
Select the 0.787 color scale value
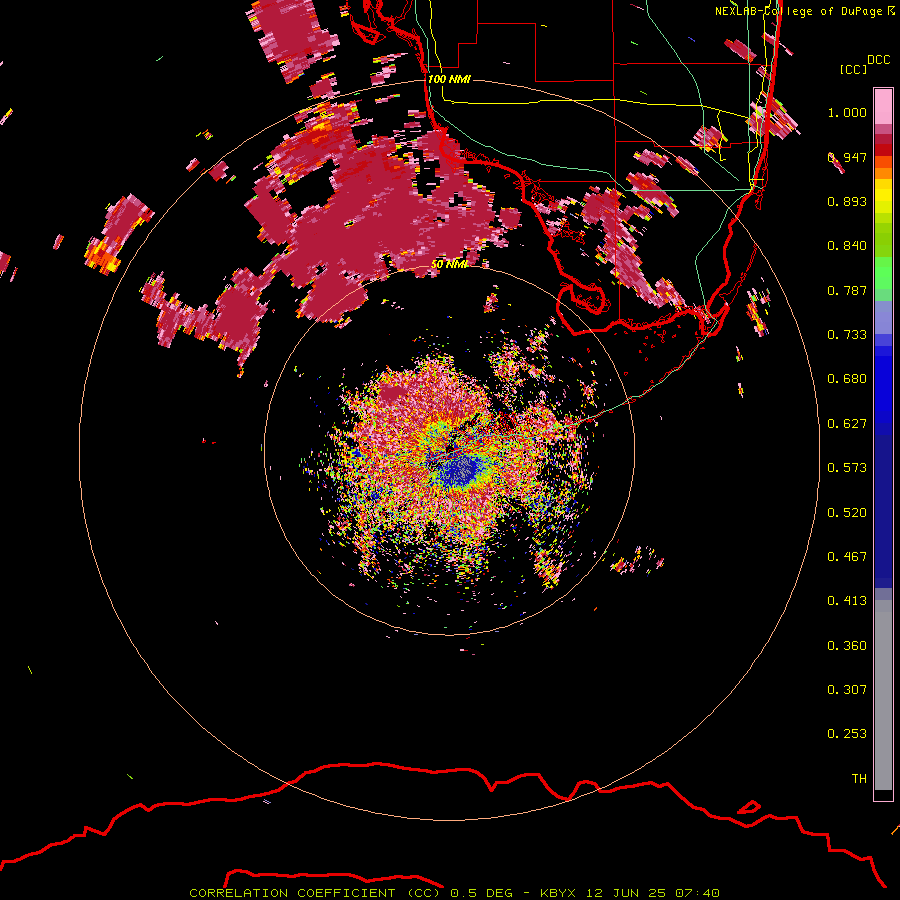coord(847,290)
